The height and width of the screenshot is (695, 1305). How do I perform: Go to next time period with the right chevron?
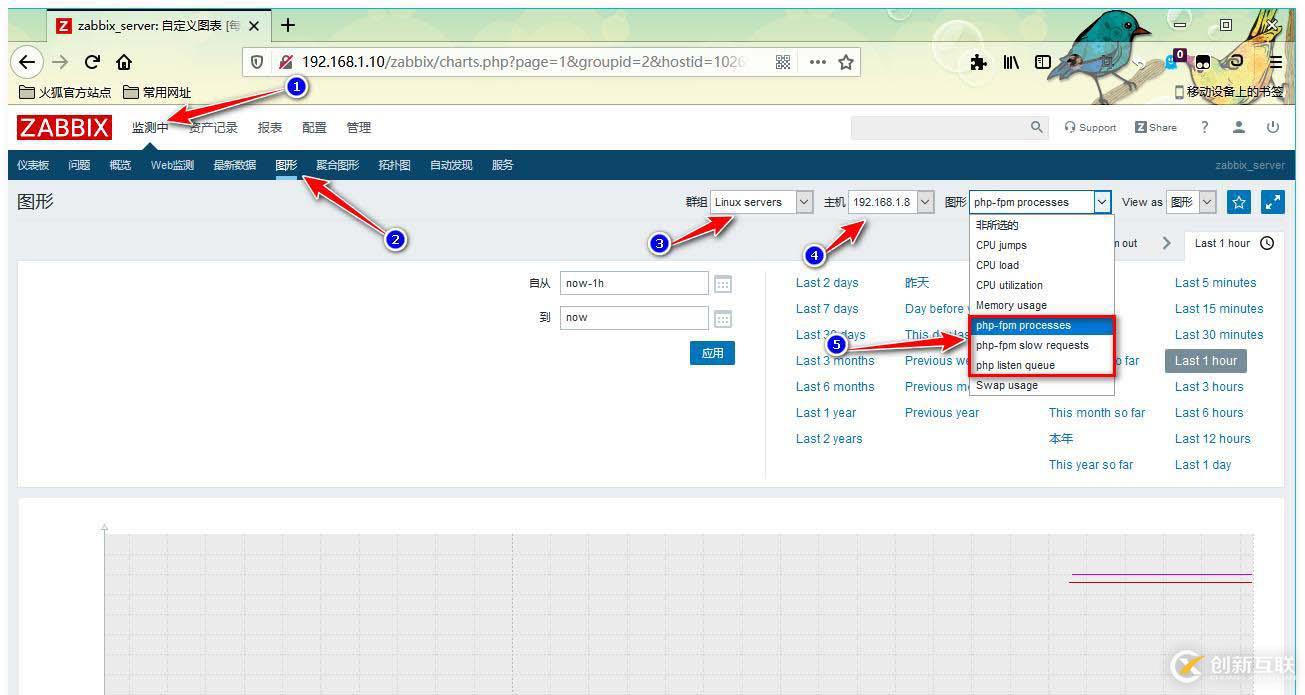click(1166, 243)
